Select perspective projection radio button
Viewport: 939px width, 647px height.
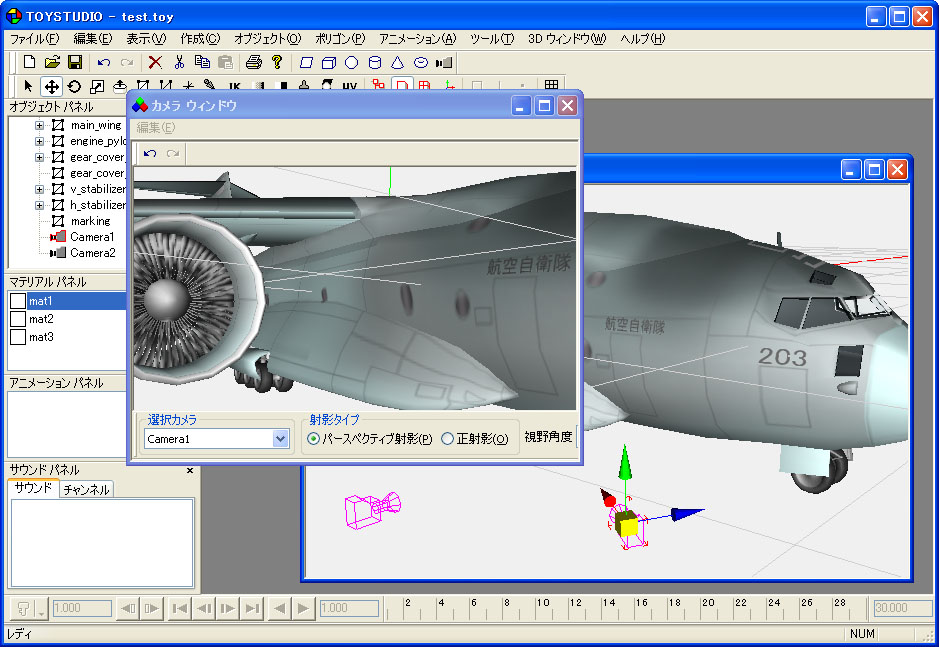coord(313,439)
